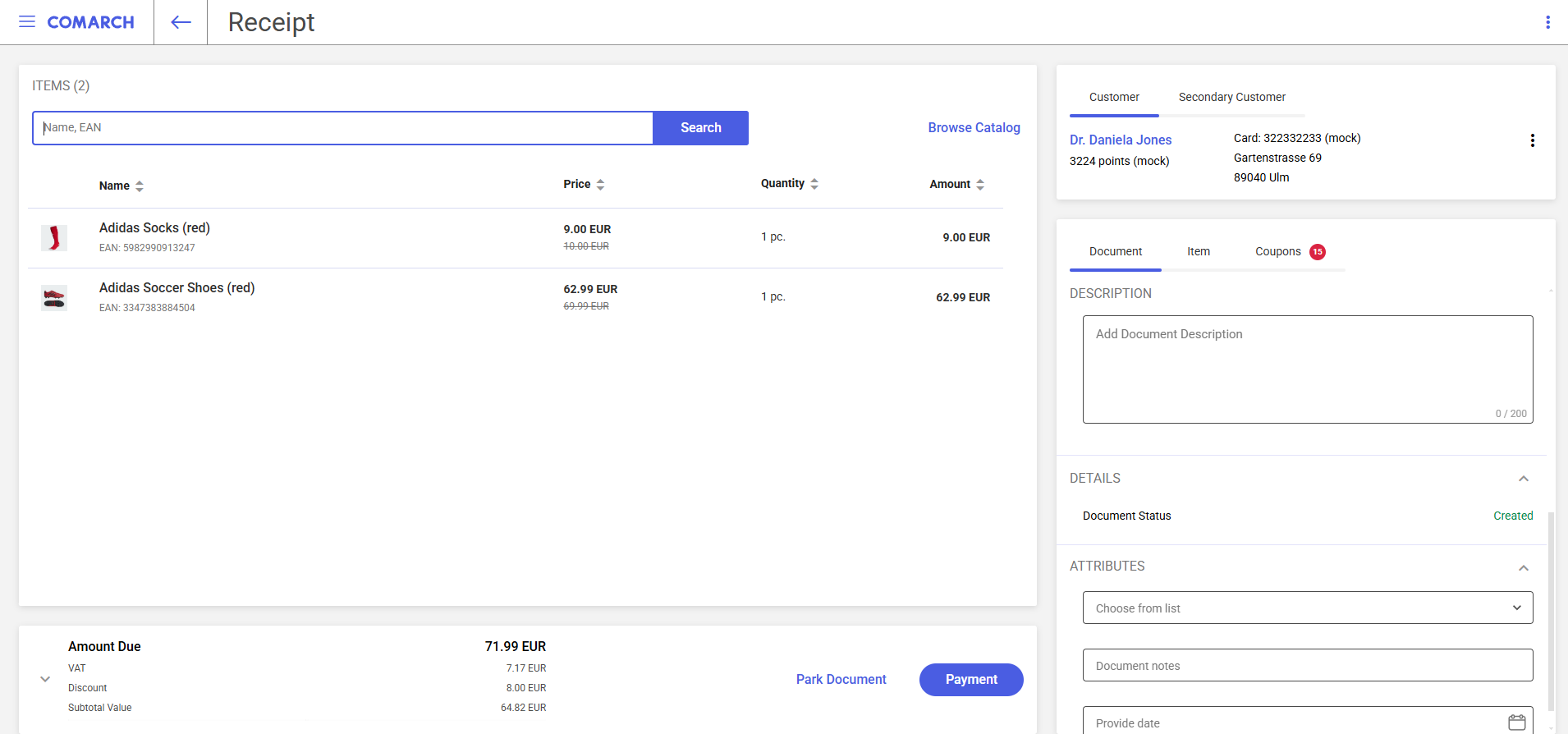Click the 9.00 EUR price of Adidas Socks
The width and height of the screenshot is (1568, 734).
587,230
